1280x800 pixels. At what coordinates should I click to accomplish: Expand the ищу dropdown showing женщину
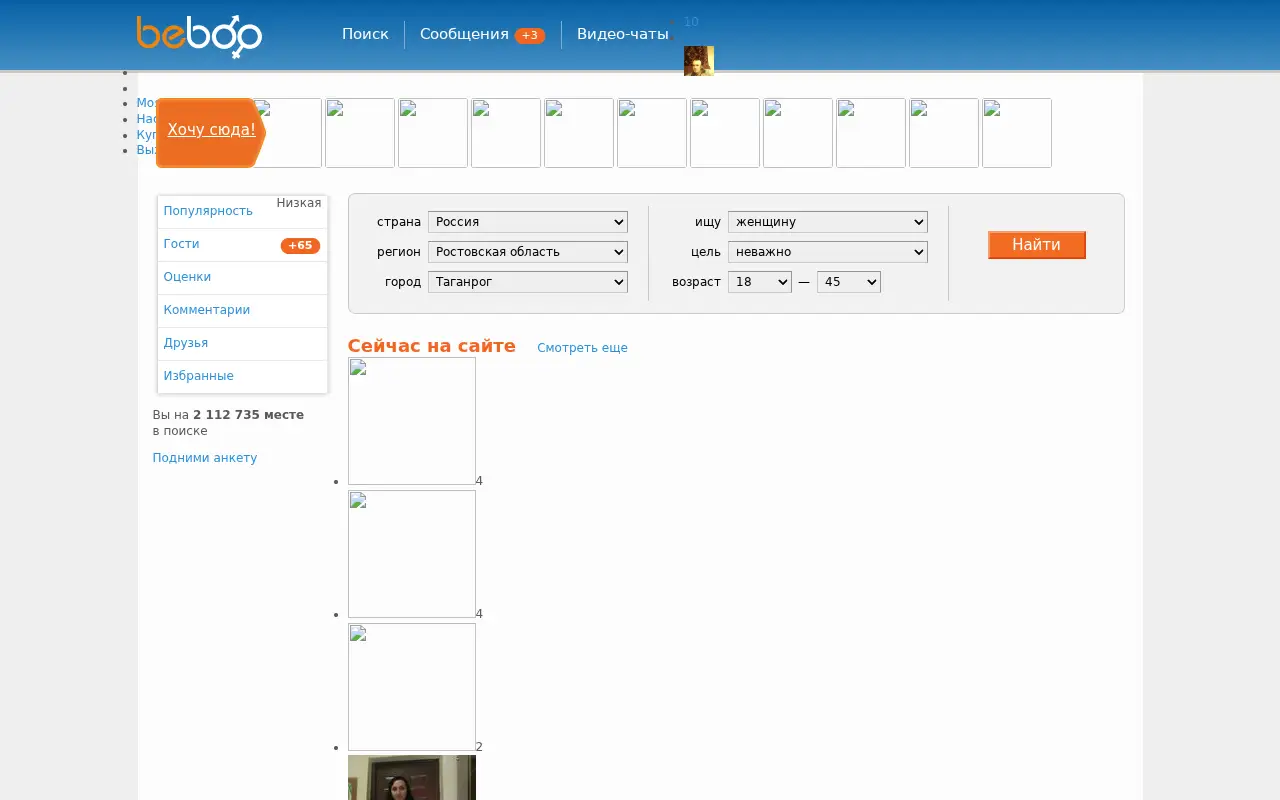[828, 222]
